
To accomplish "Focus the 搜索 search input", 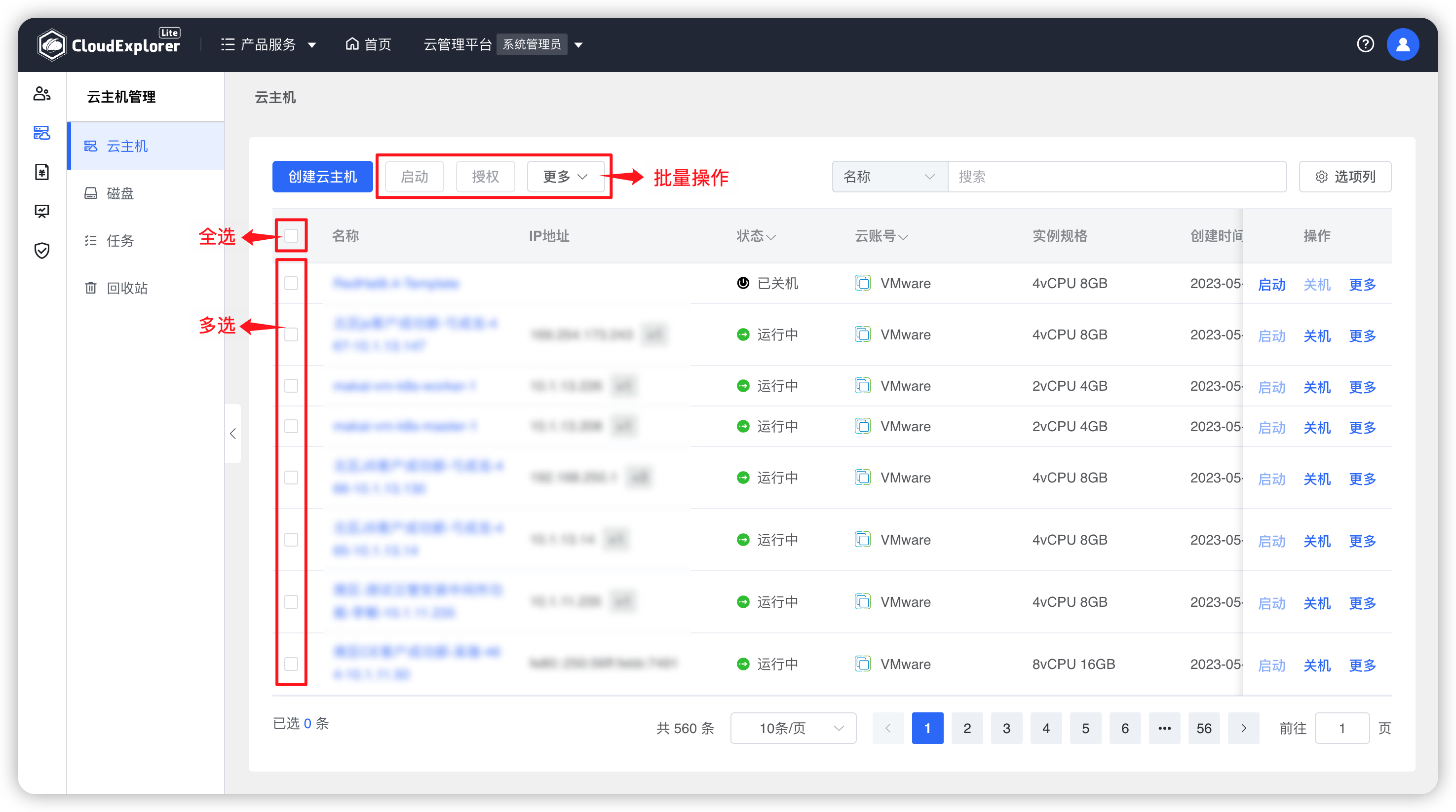I will pos(1117,177).
